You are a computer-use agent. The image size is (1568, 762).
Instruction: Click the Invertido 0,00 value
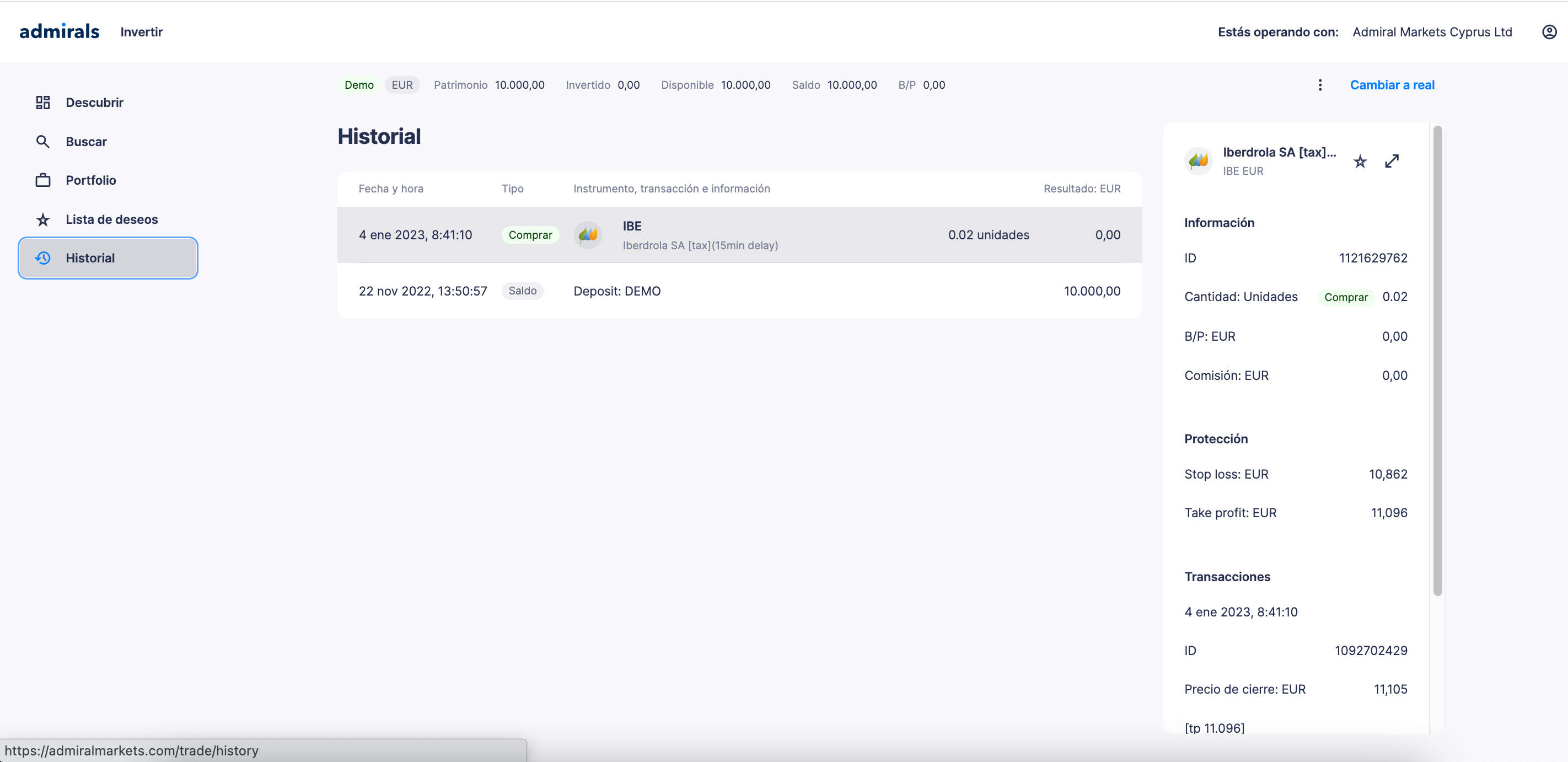pos(629,84)
